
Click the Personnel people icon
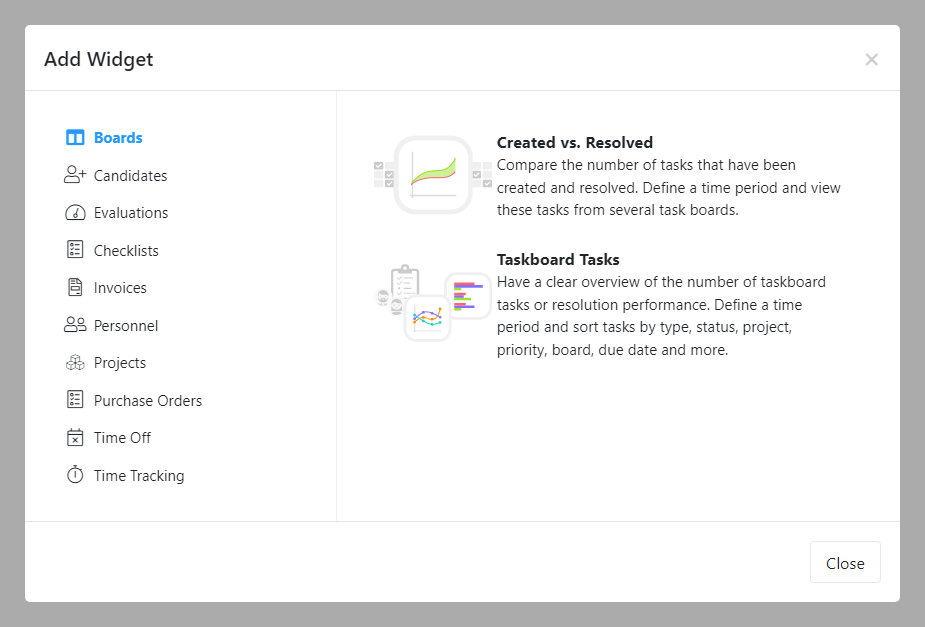click(75, 325)
